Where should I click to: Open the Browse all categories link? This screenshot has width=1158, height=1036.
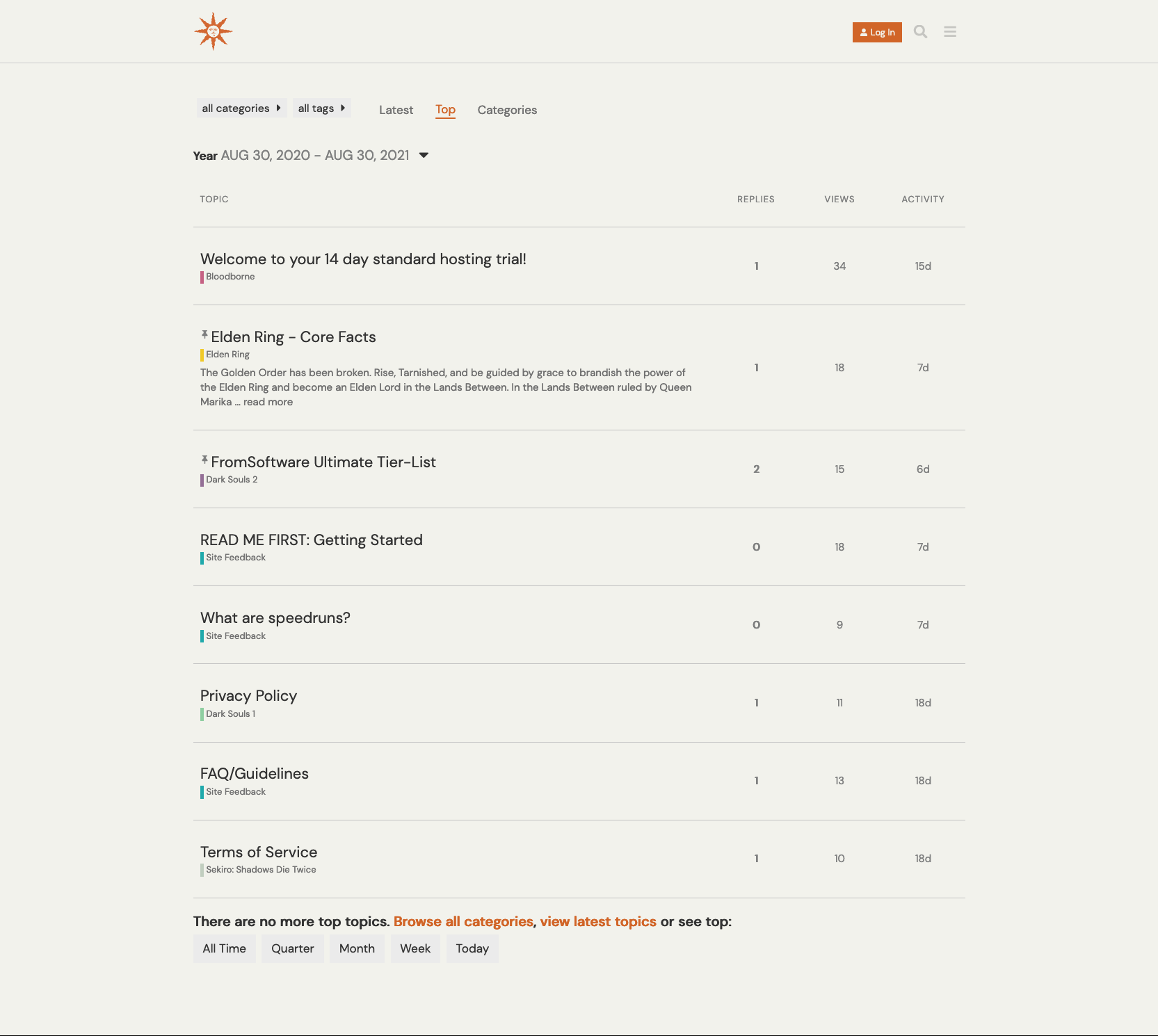463,921
